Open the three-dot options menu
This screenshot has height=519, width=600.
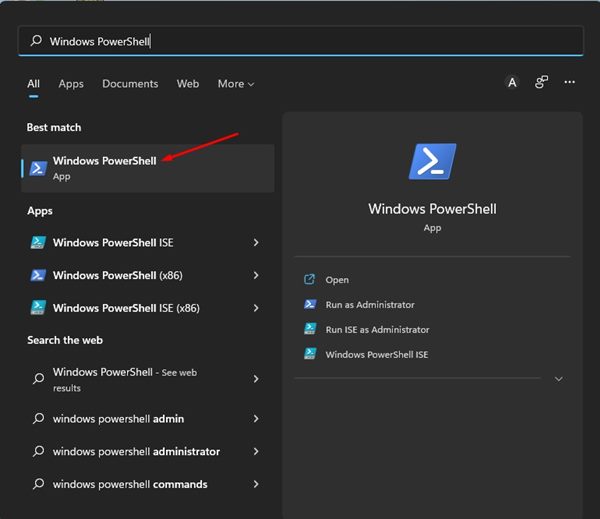[569, 82]
